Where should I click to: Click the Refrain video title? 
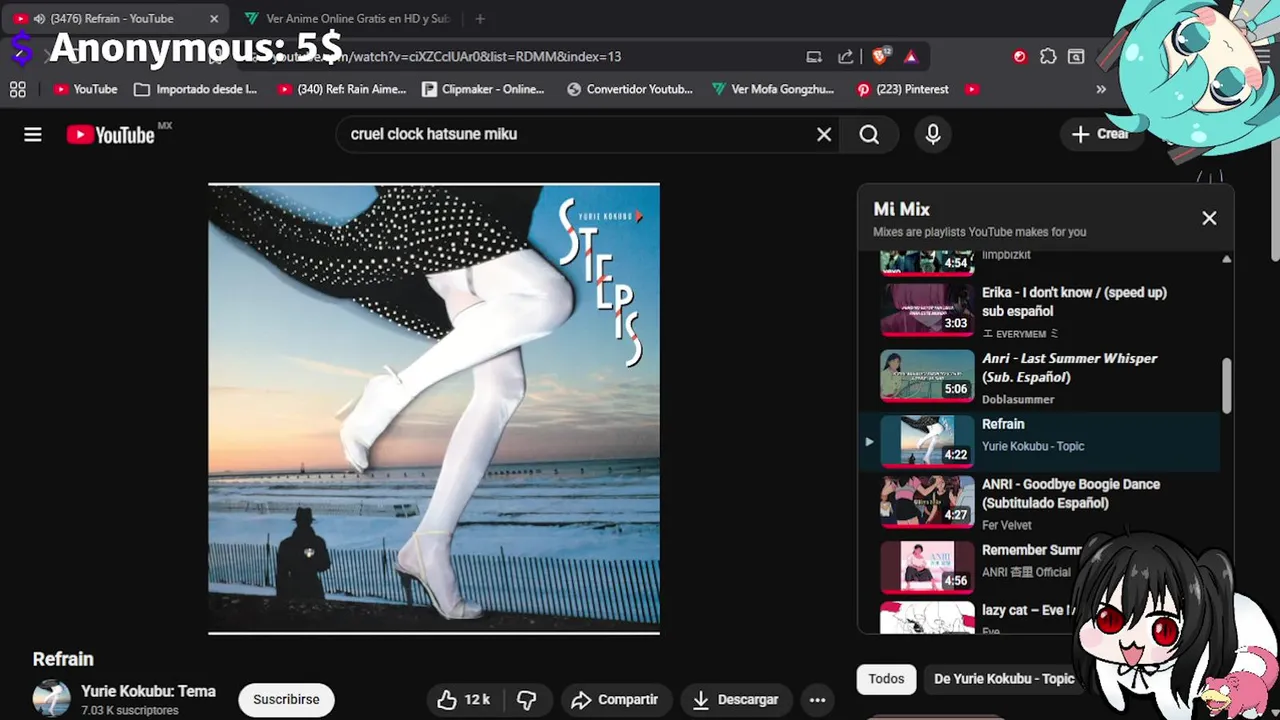(63, 659)
